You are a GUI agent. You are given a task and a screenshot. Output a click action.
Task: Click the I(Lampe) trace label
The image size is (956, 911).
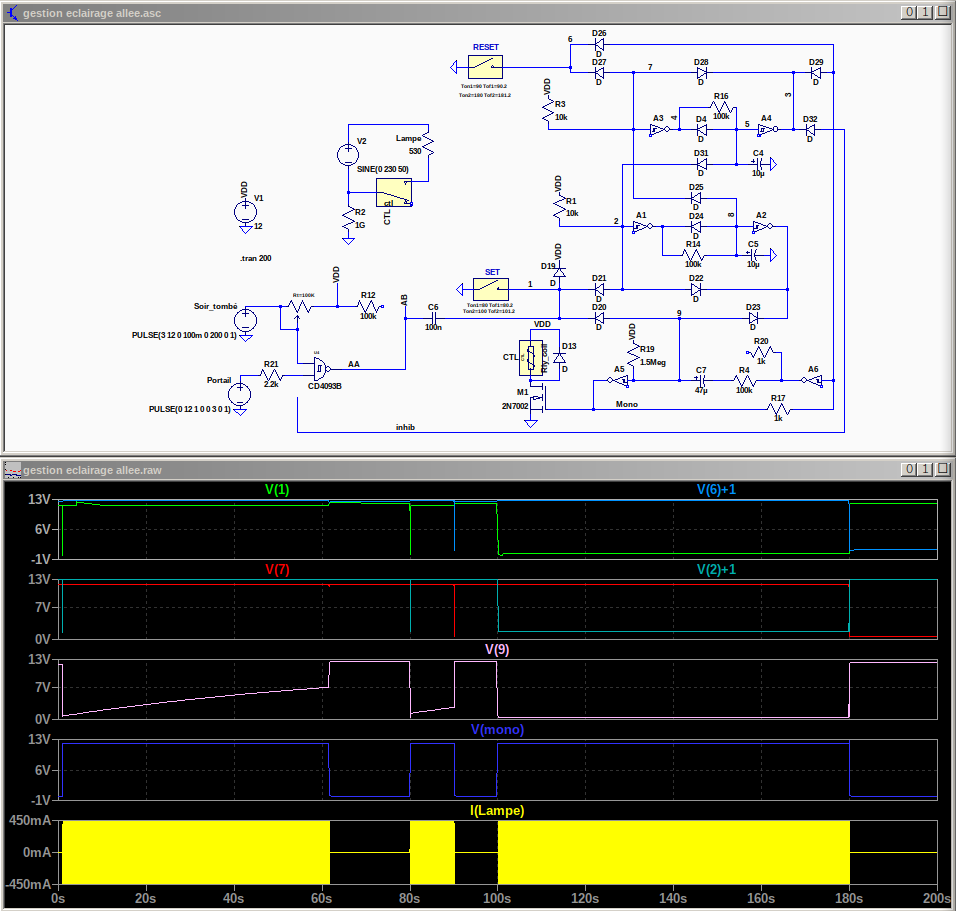(497, 809)
